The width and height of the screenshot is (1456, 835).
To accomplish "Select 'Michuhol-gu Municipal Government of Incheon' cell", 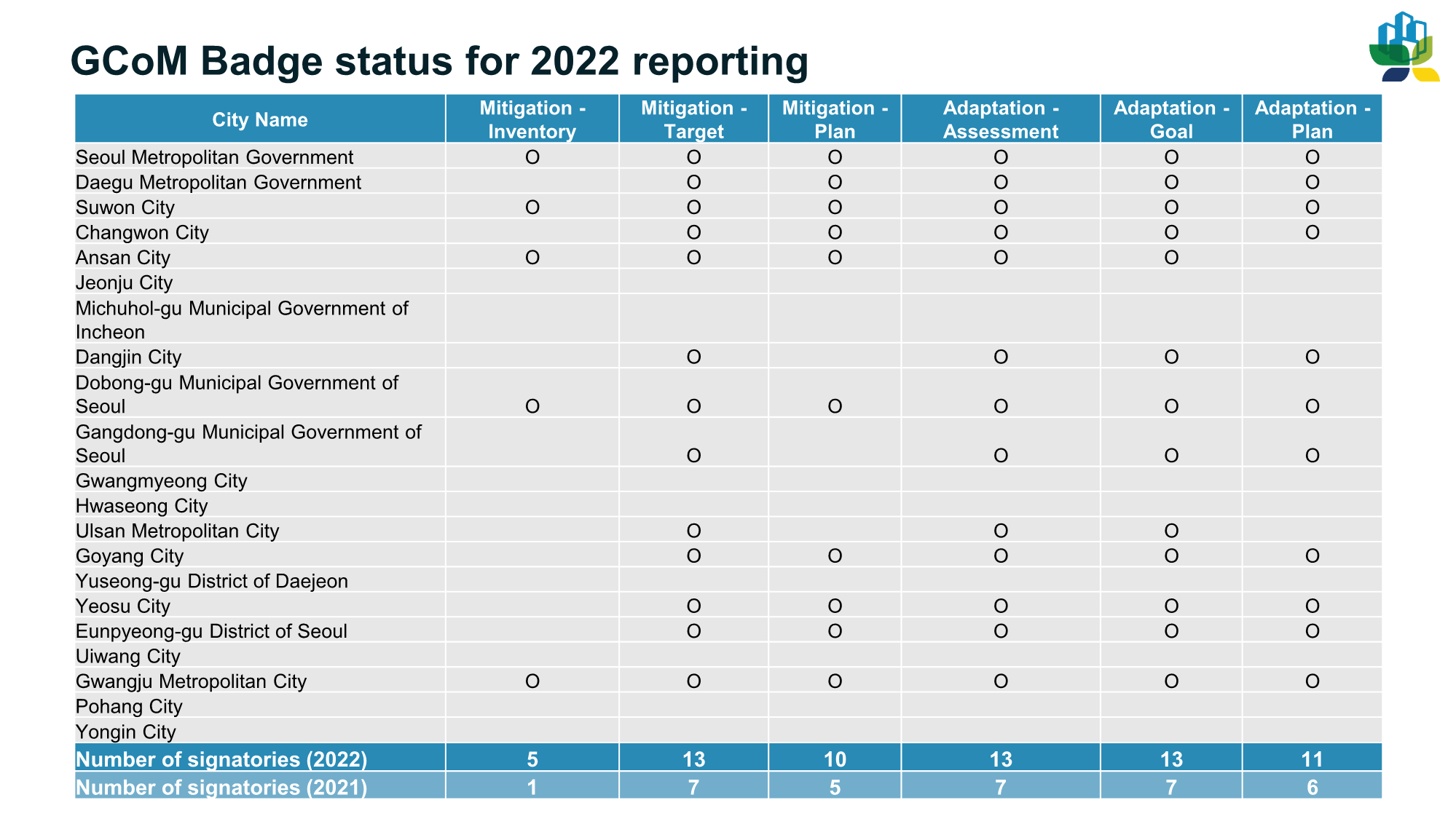I will tap(260, 320).
